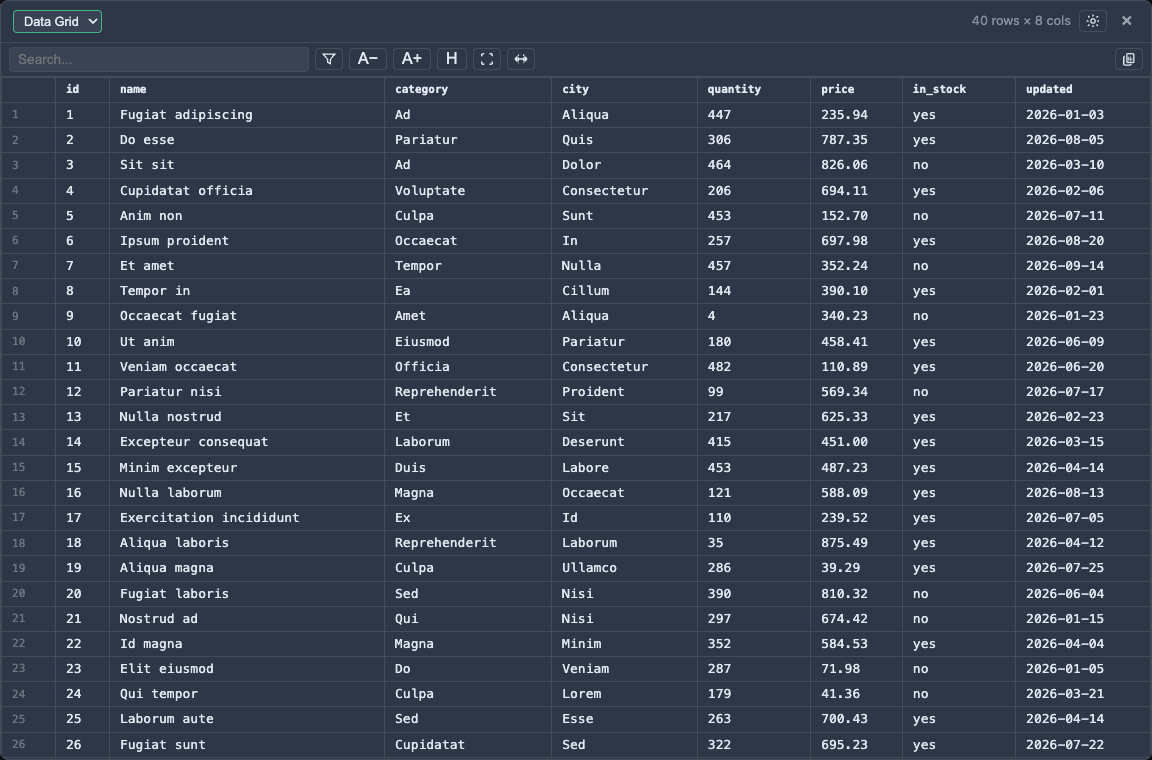Click the 'Veniam' city cell

coord(624,668)
